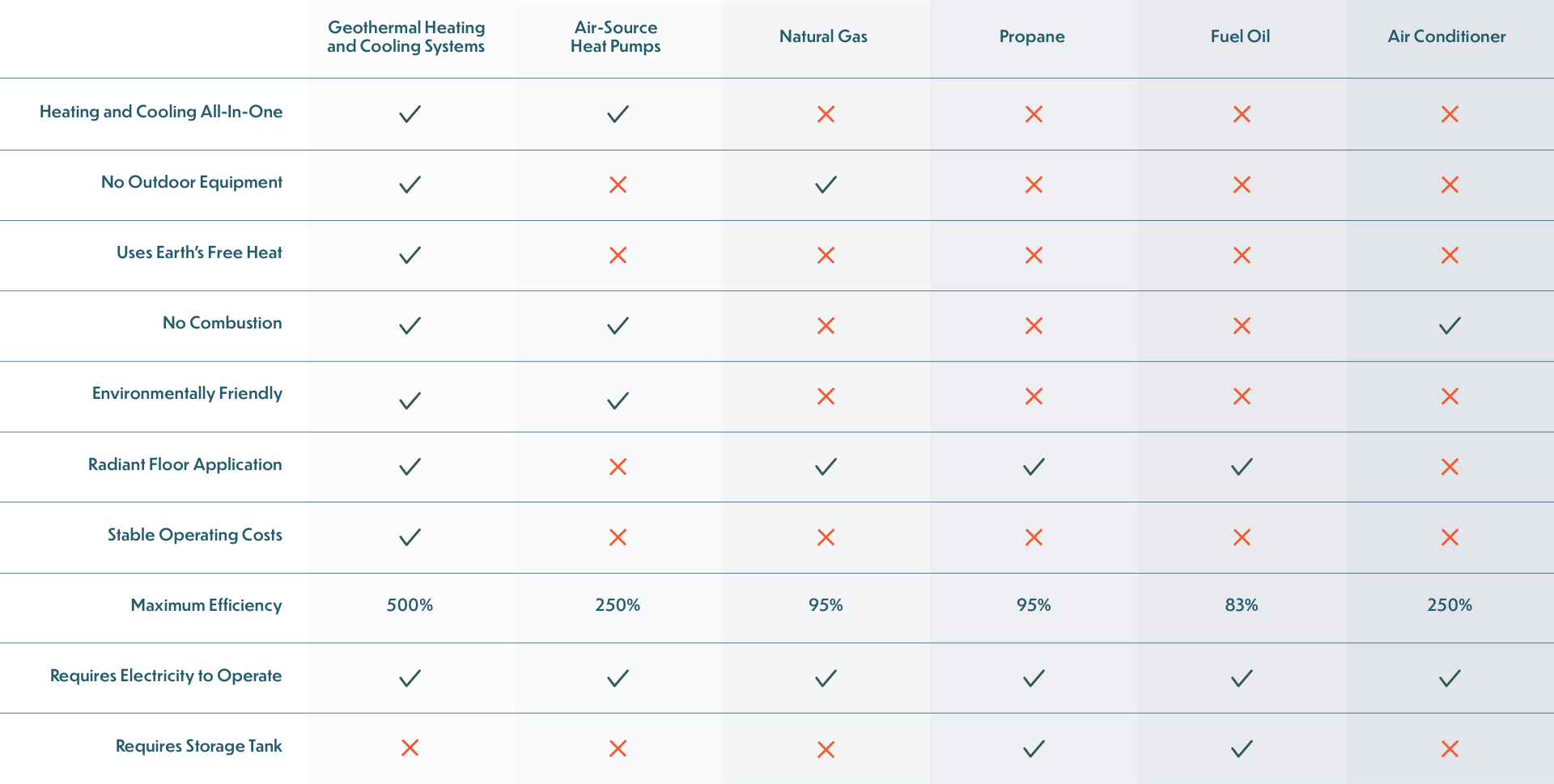The height and width of the screenshot is (784, 1554).
Task: Click the 83% Fuel Oil efficiency value
Action: pyautogui.click(x=1242, y=605)
